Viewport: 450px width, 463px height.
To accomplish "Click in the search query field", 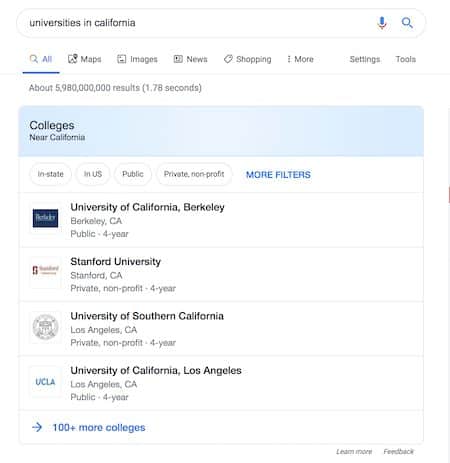I will pos(197,23).
